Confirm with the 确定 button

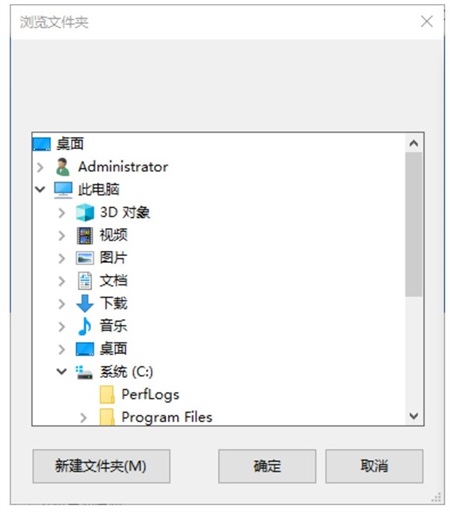(267, 466)
